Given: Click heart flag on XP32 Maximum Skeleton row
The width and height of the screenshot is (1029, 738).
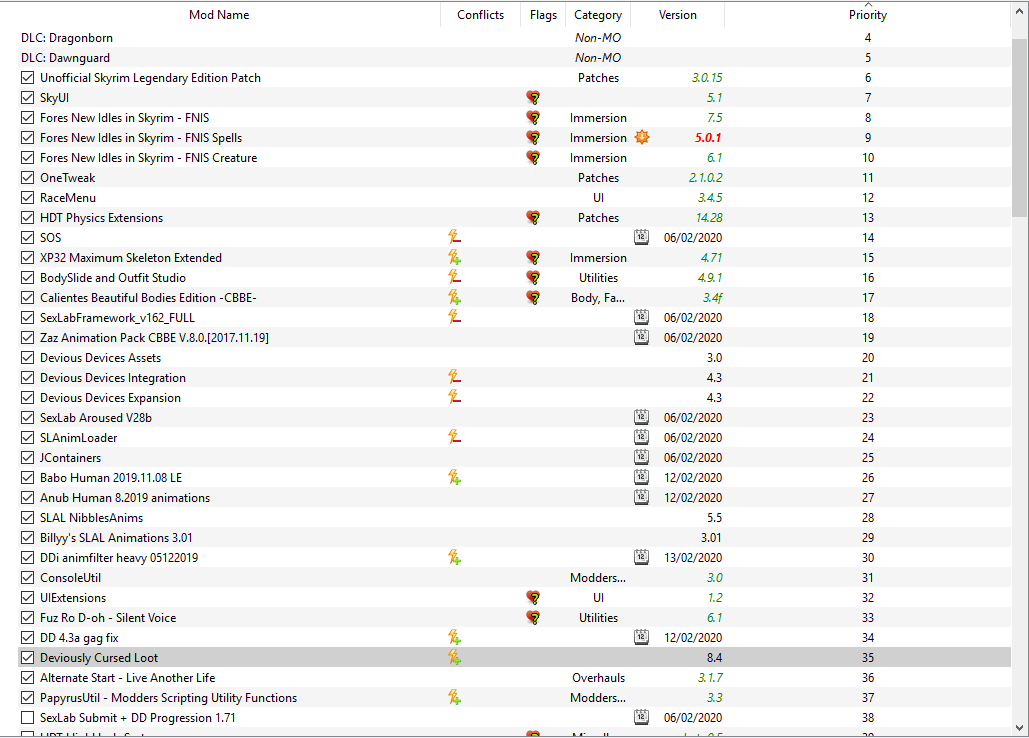Looking at the screenshot, I should click(534, 257).
